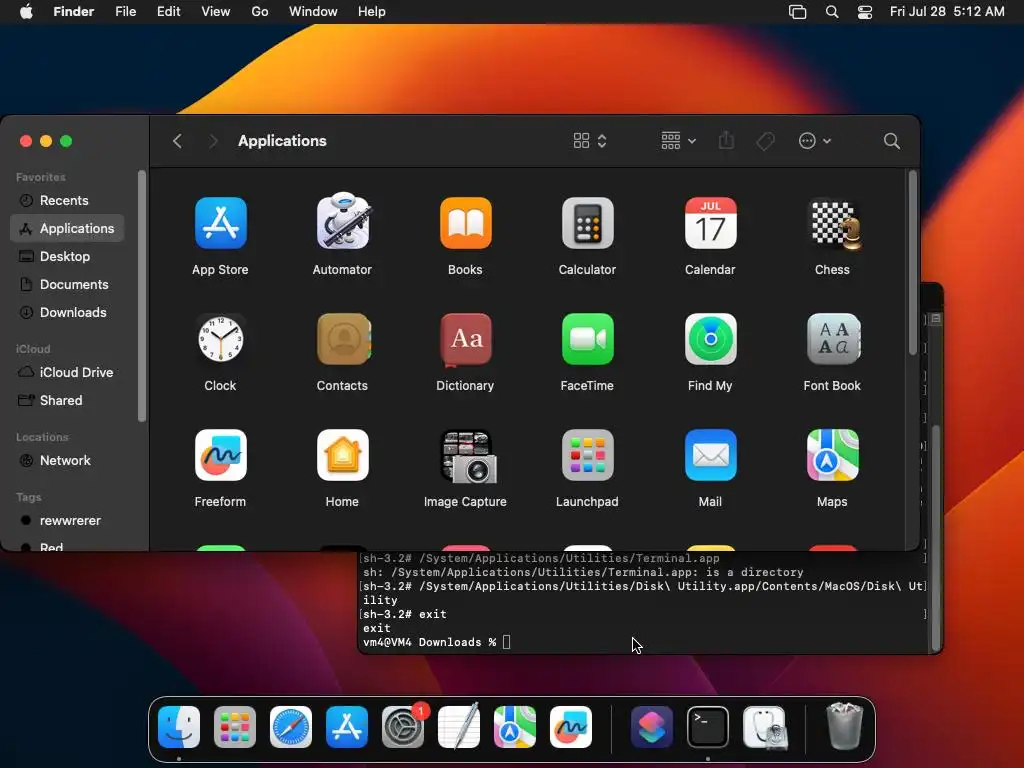The image size is (1024, 768).
Task: Select the Font Book app icon
Action: [x=833, y=339]
